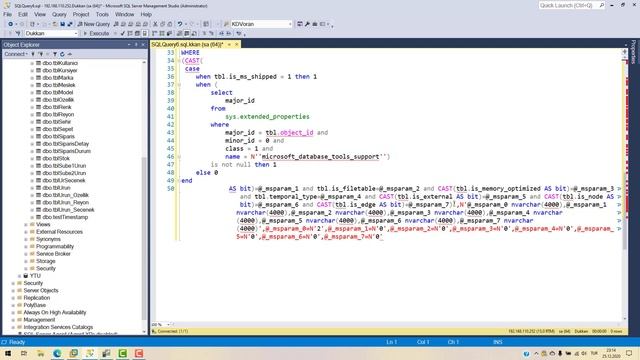Click the navigate backward icon
The width and height of the screenshot is (640, 360).
(x=11, y=24)
